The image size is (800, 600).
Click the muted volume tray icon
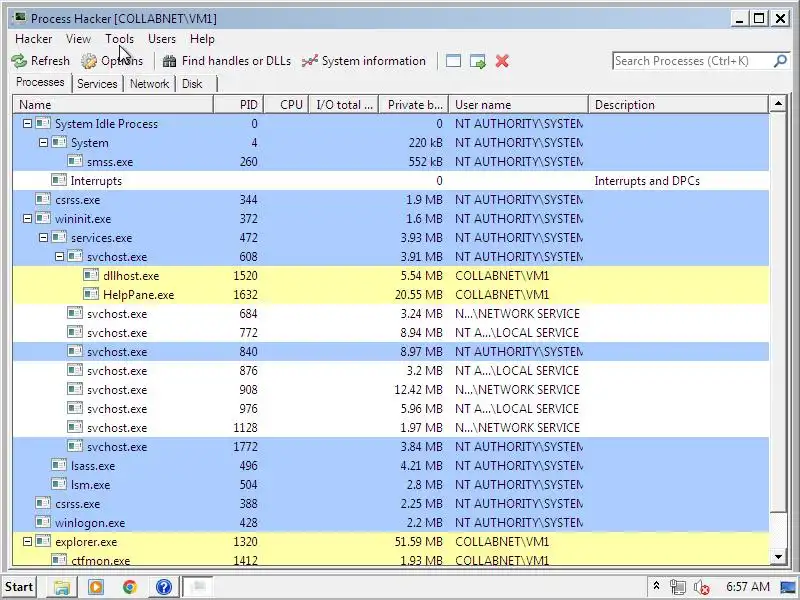pyautogui.click(x=702, y=588)
